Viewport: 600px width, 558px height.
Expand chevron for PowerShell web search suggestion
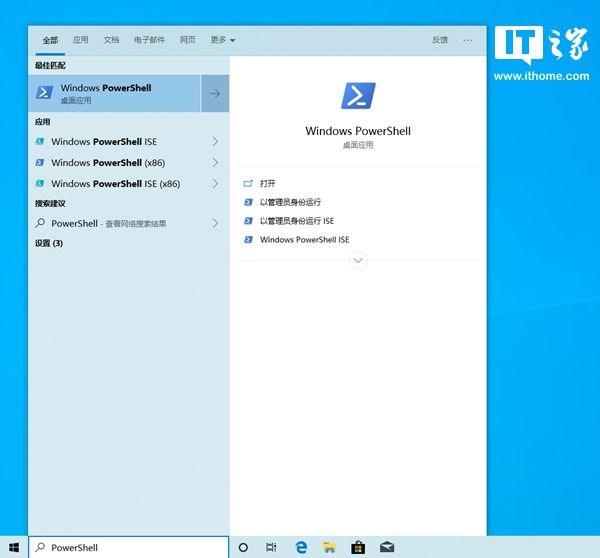215,223
